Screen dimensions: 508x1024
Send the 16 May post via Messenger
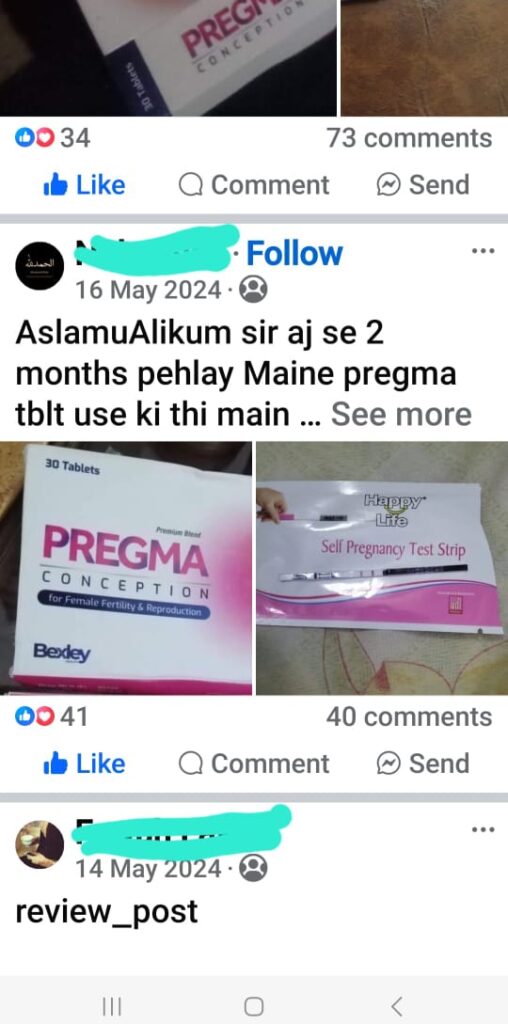(x=423, y=763)
